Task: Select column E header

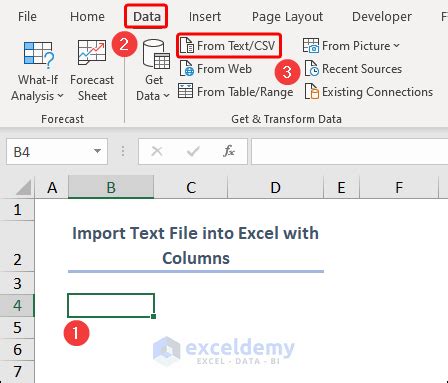Action: (x=341, y=187)
